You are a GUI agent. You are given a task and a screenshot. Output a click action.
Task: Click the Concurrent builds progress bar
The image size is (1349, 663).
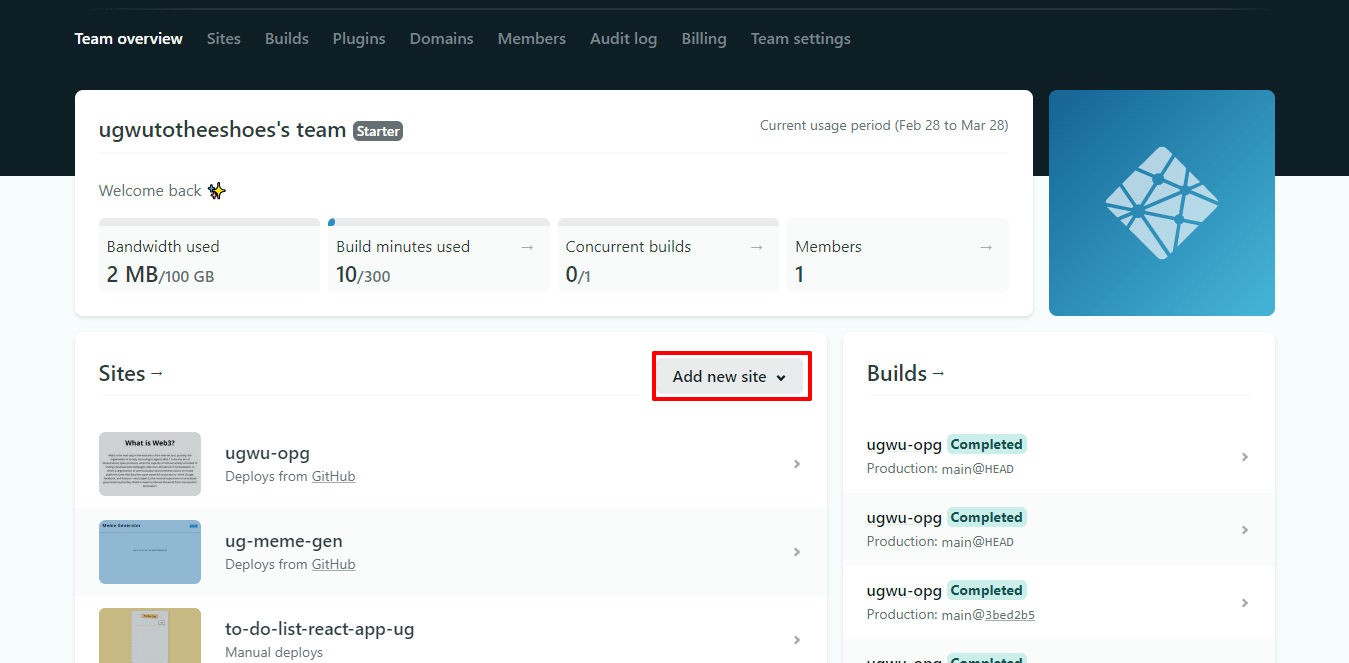point(668,222)
